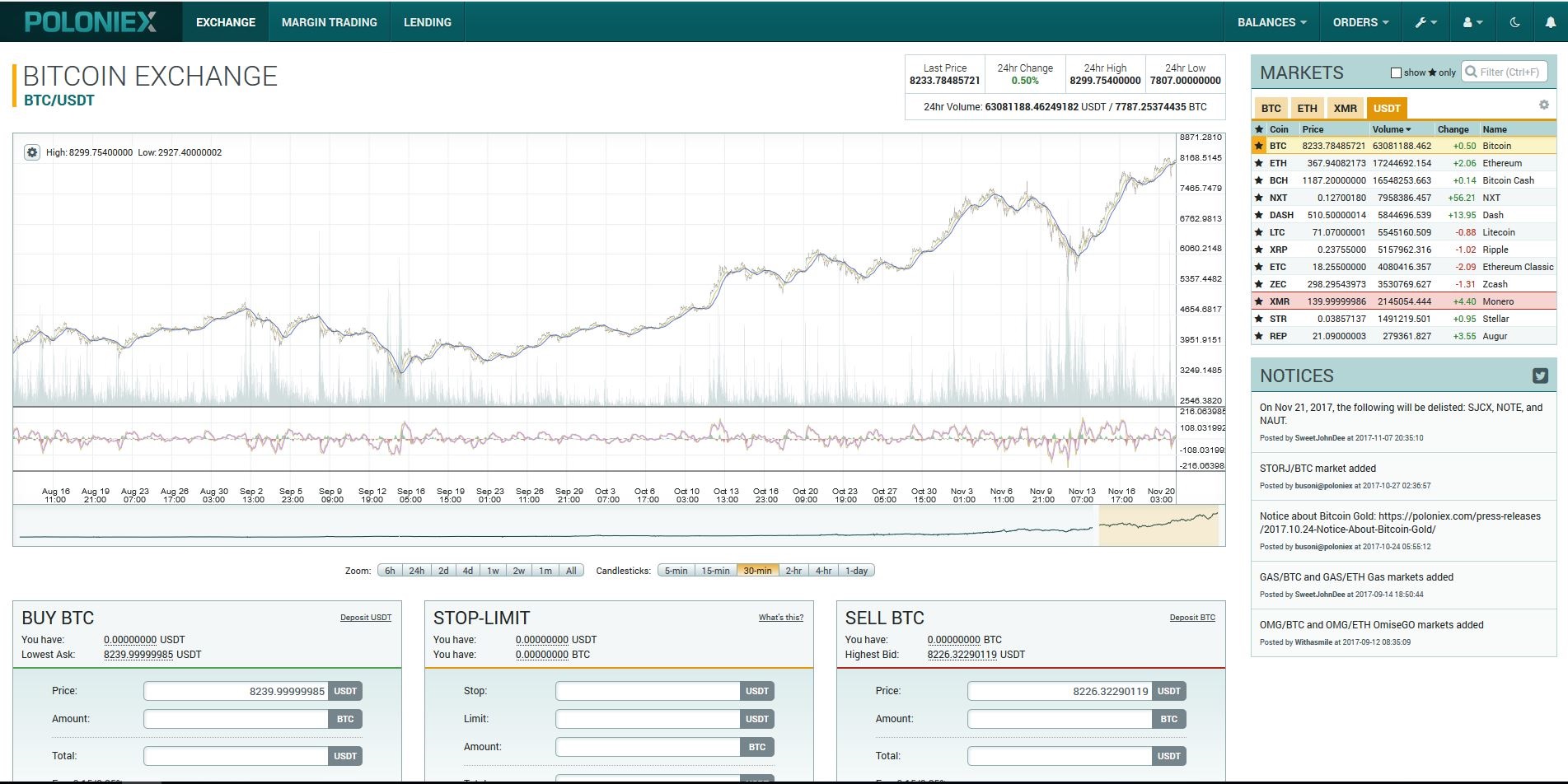Toggle favorite star for ETC
Viewport: 1568px width, 784px height.
[x=1258, y=267]
